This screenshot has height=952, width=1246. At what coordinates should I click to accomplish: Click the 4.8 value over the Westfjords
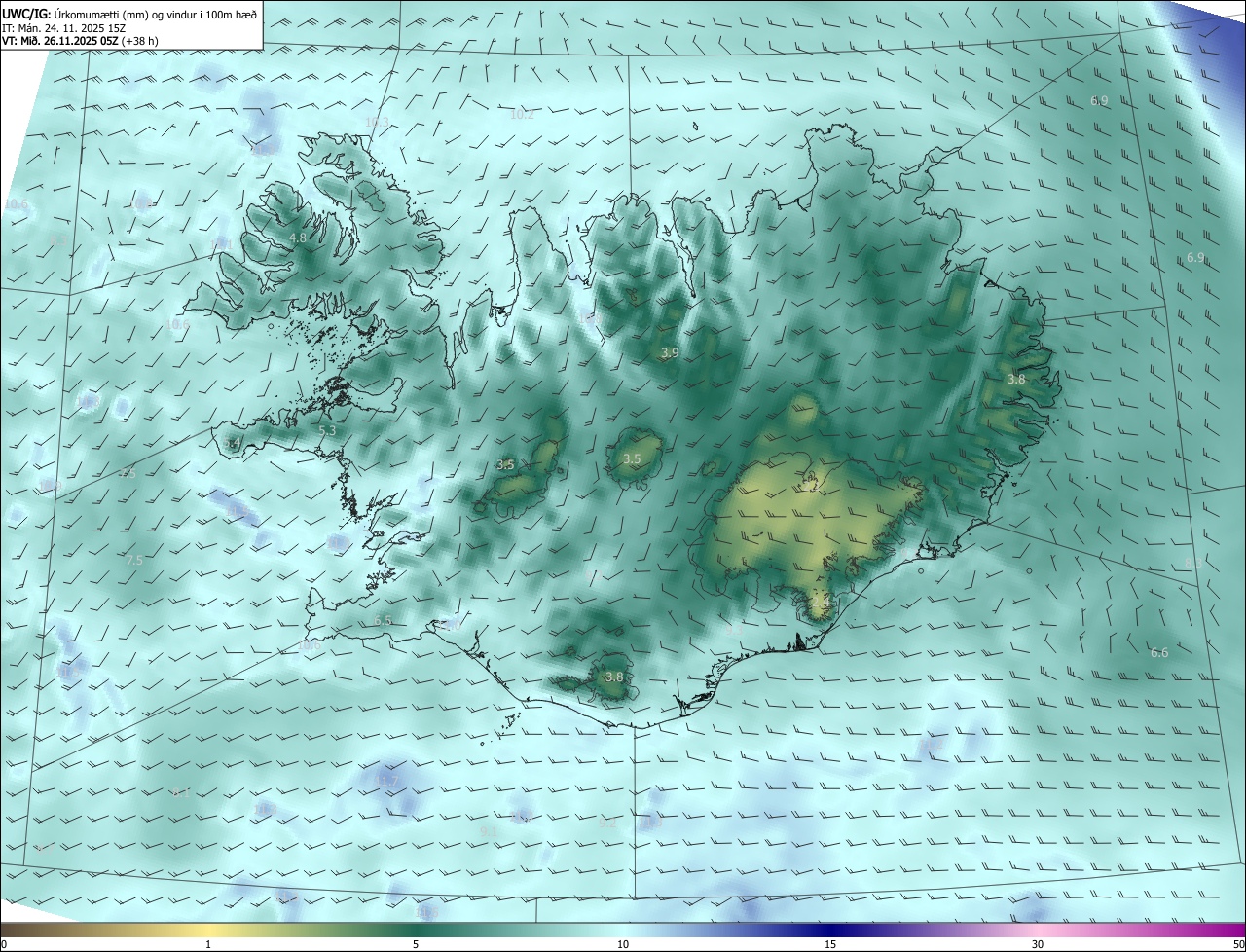click(x=299, y=238)
